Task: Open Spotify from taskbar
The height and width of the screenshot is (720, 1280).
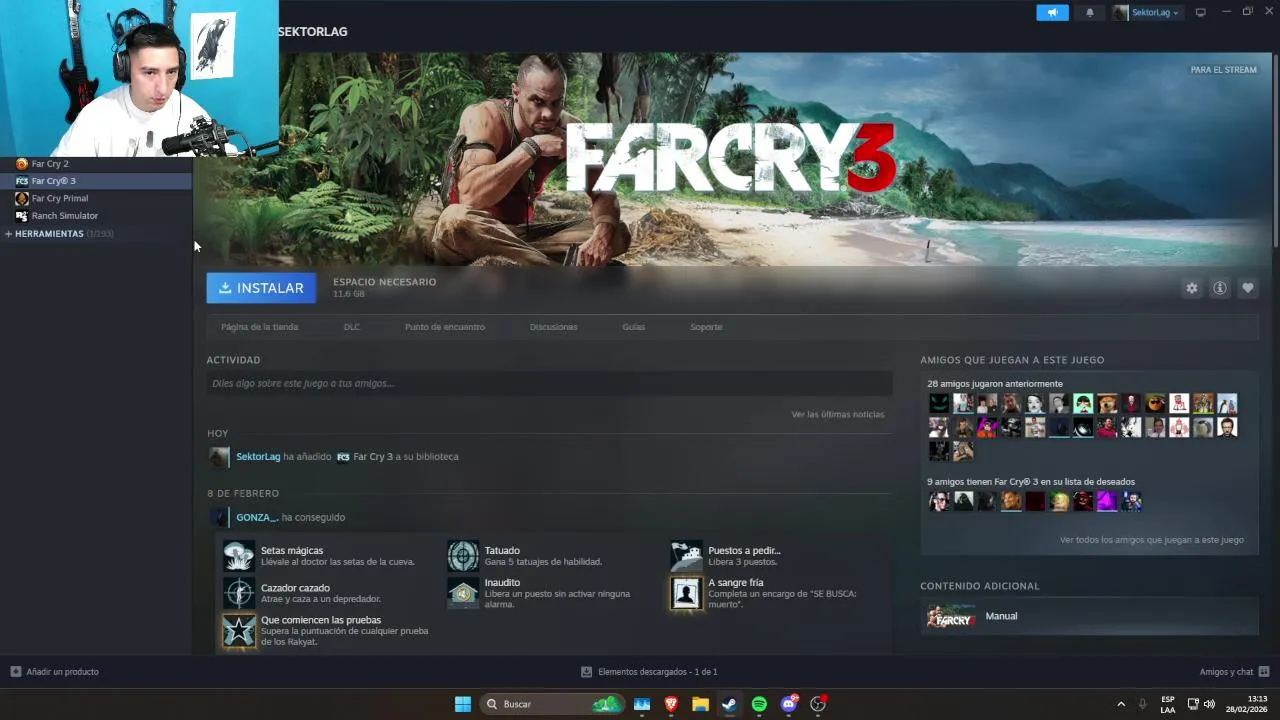Action: pos(759,704)
